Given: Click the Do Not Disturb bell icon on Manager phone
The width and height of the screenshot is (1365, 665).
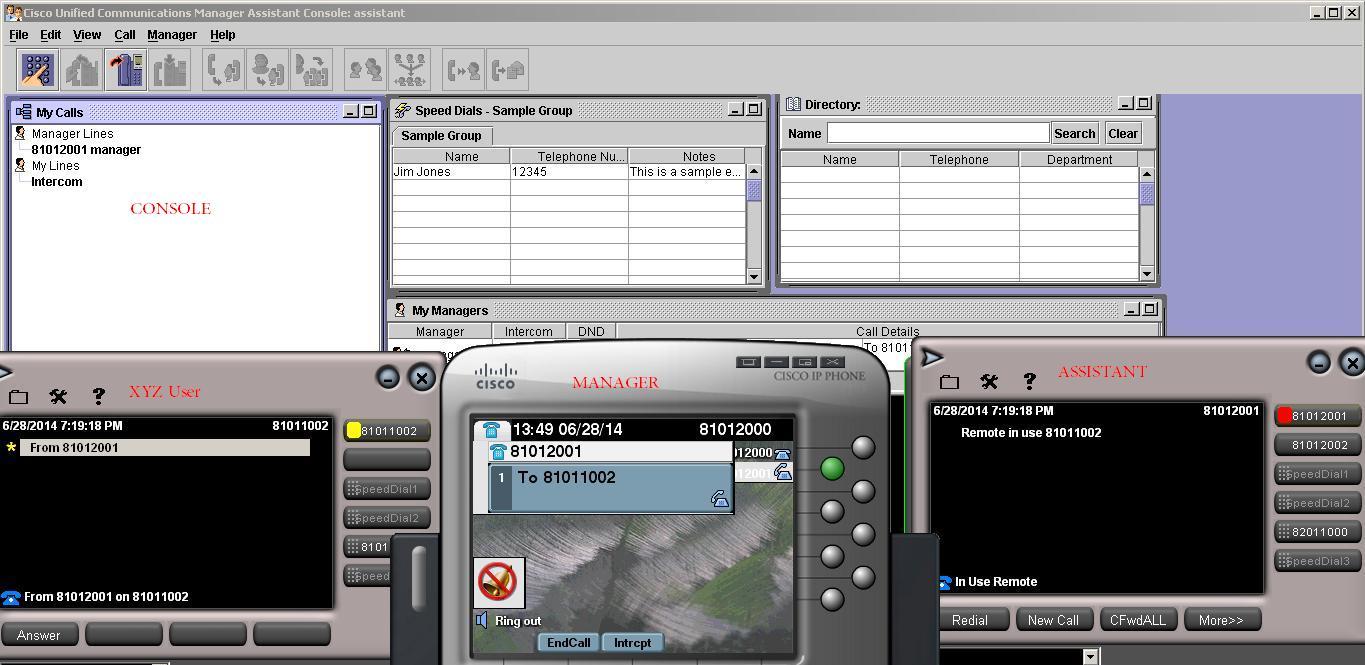Looking at the screenshot, I should pos(499,582).
